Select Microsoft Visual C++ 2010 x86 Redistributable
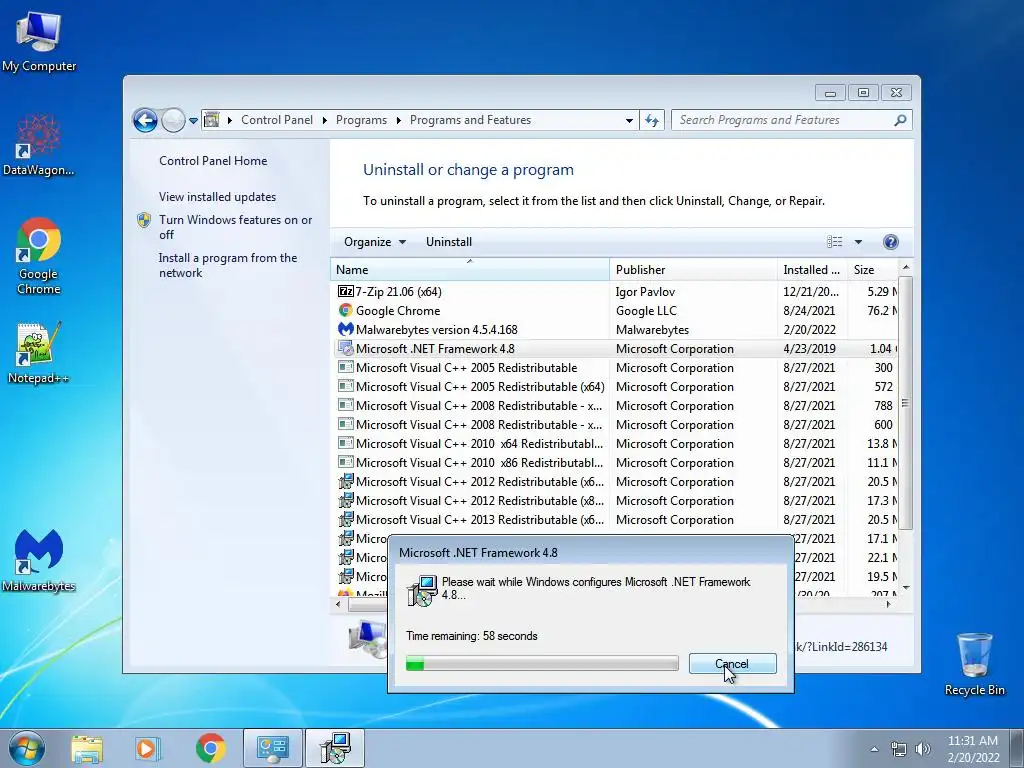This screenshot has width=1024, height=768. pyautogui.click(x=615, y=462)
